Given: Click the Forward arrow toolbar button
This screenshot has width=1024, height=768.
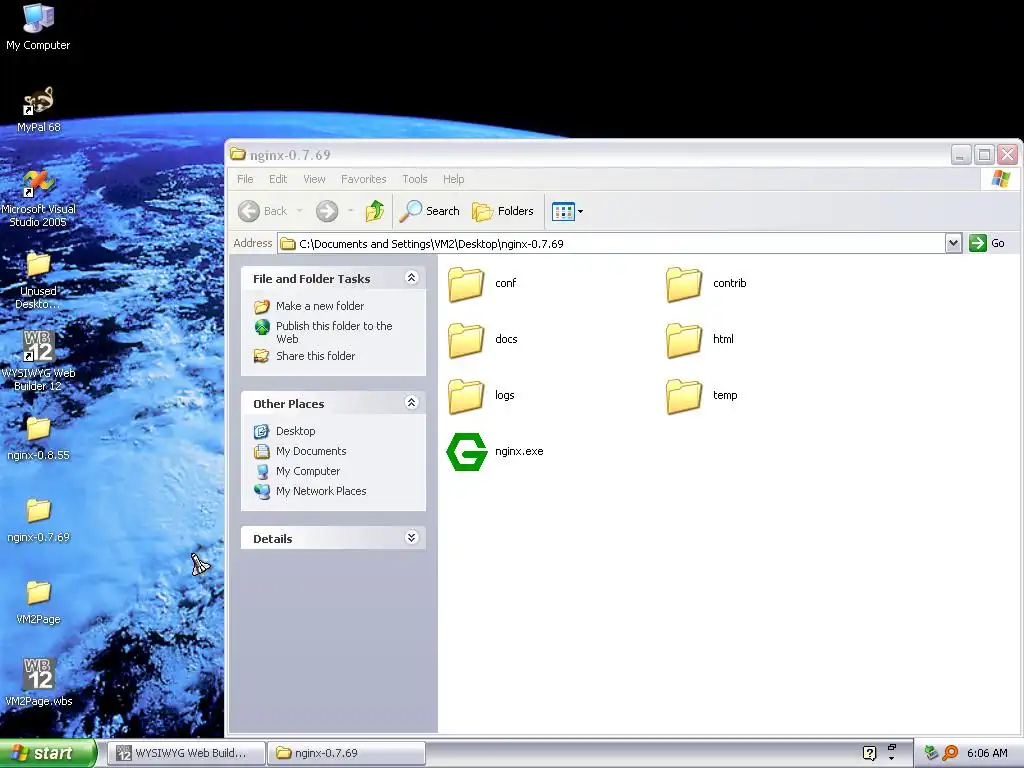Looking at the screenshot, I should (x=327, y=211).
